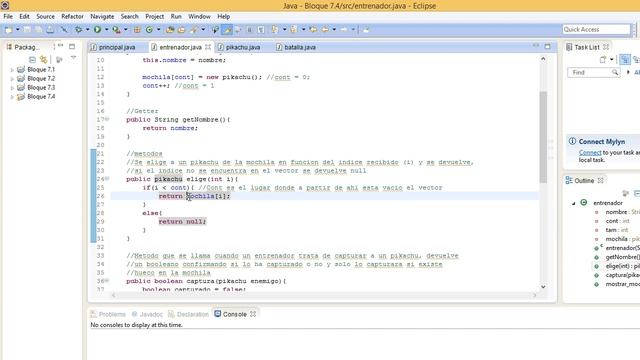
Task: Expand the Bloque 7.1 project
Action: tap(12, 70)
